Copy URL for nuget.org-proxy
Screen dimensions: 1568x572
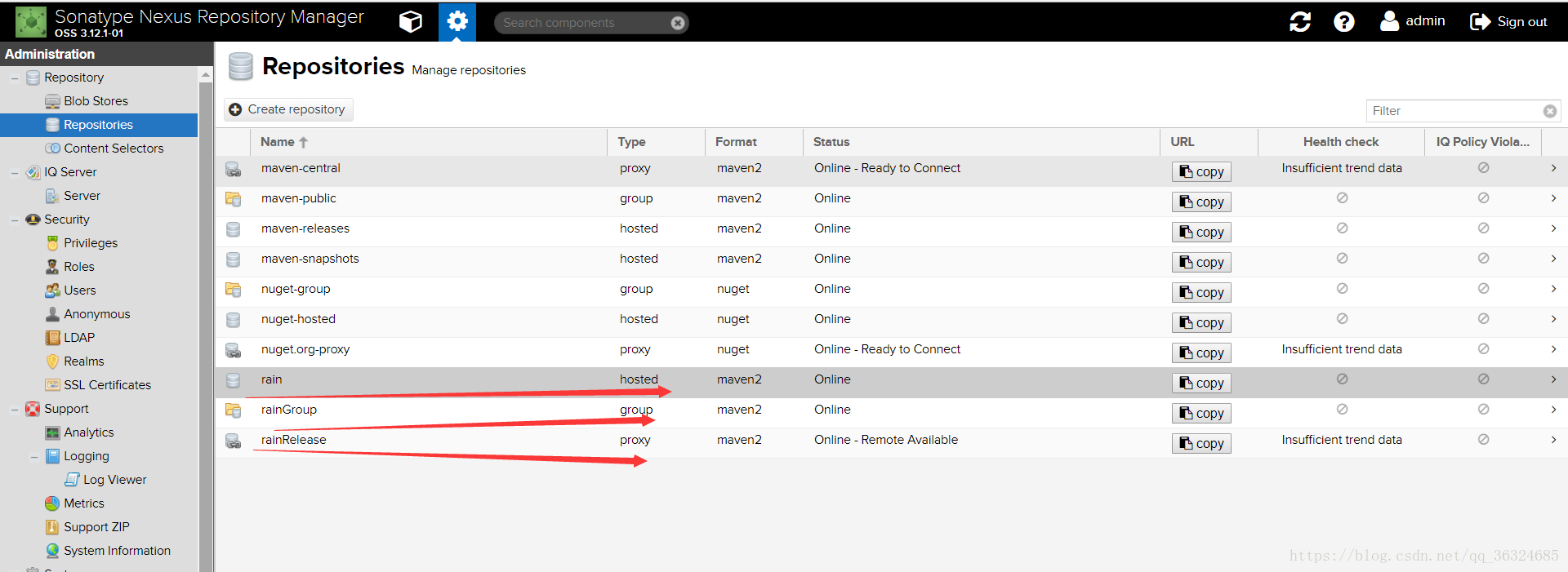click(x=1201, y=353)
